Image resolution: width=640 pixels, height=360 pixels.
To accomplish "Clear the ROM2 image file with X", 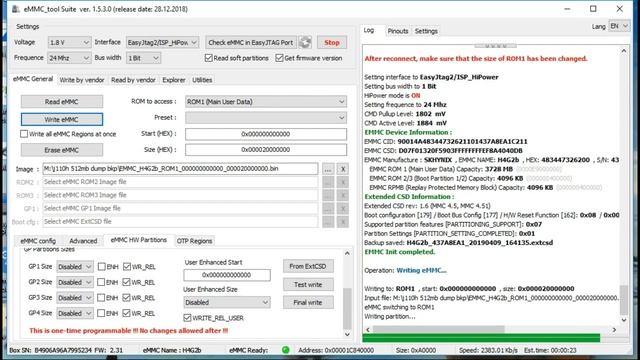I will click(343, 182).
